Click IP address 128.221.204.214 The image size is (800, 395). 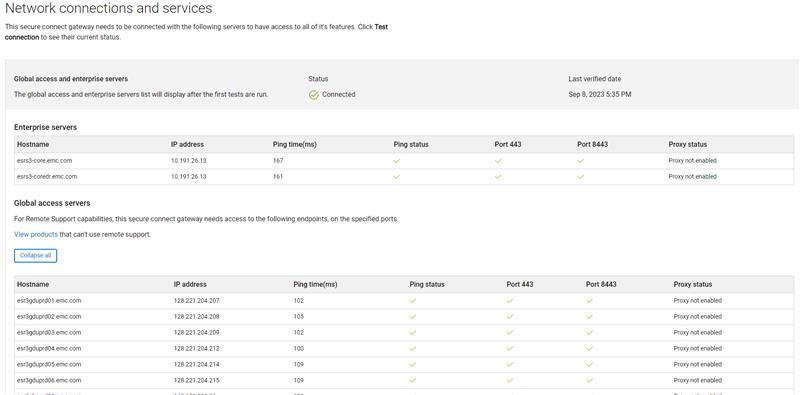click(196, 364)
